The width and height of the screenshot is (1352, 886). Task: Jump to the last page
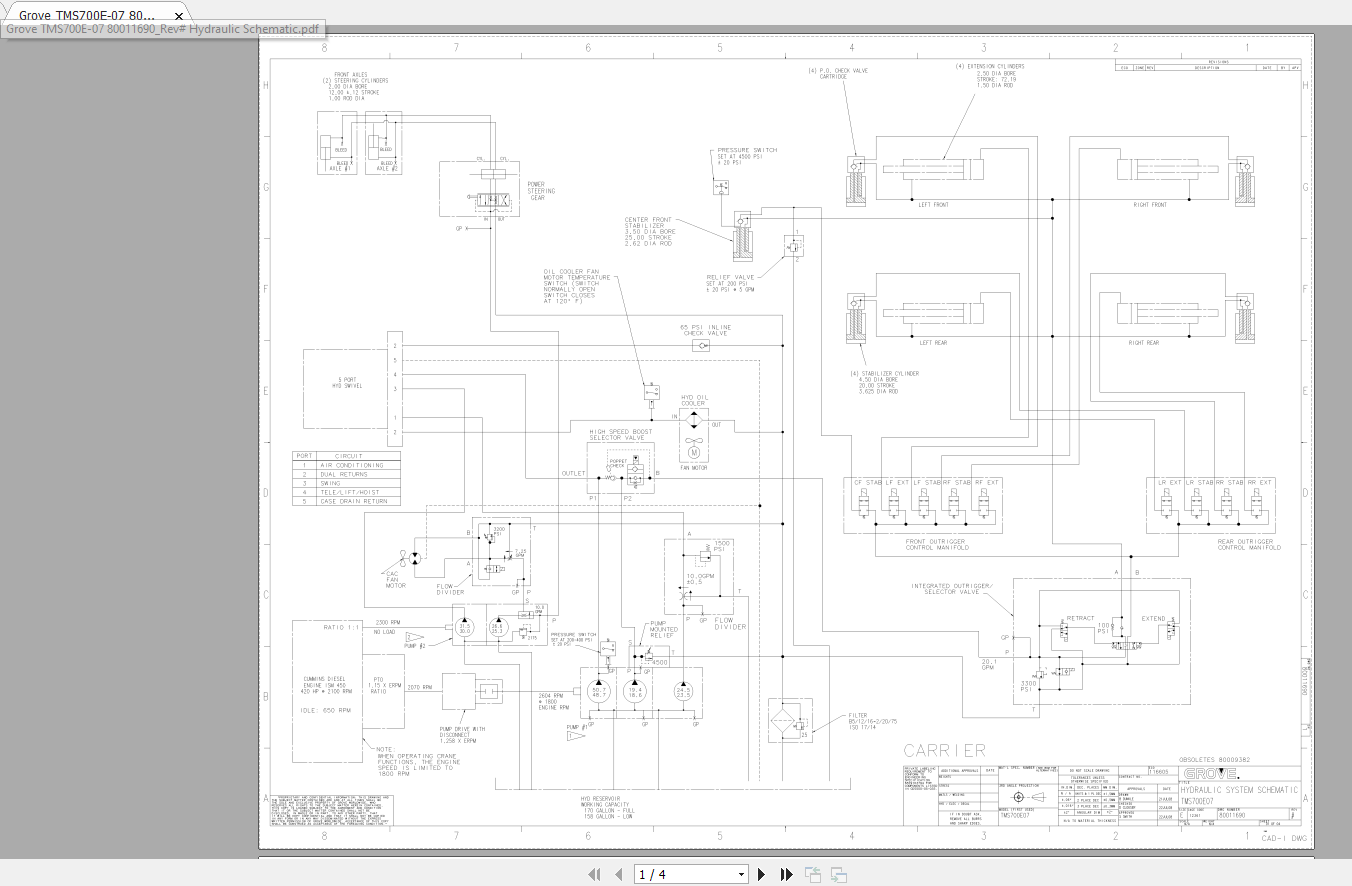(786, 874)
